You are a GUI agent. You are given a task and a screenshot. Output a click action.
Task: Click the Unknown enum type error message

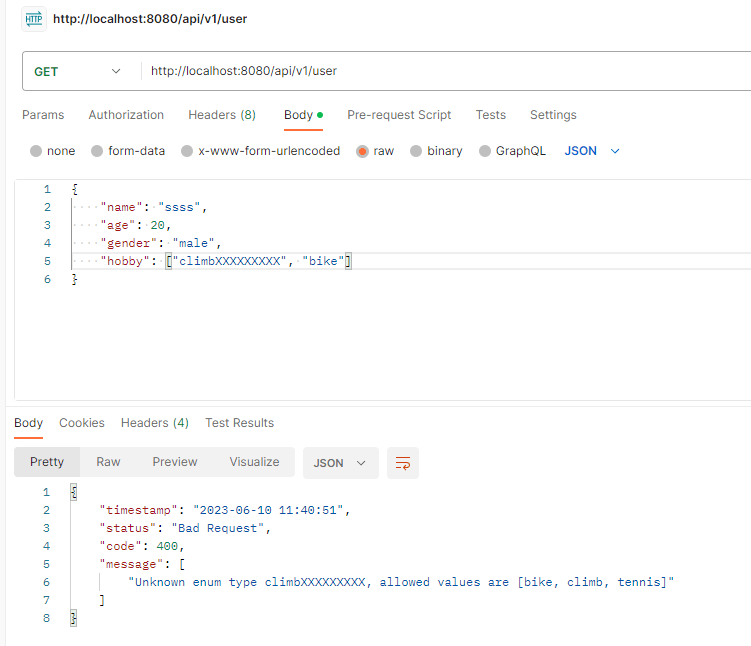coord(401,582)
